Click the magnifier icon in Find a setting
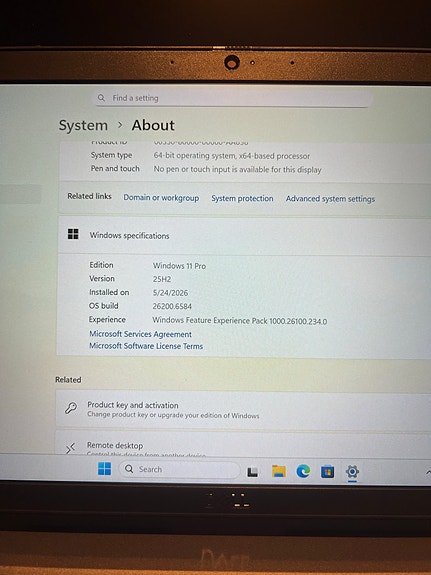The width and height of the screenshot is (431, 575). click(101, 98)
